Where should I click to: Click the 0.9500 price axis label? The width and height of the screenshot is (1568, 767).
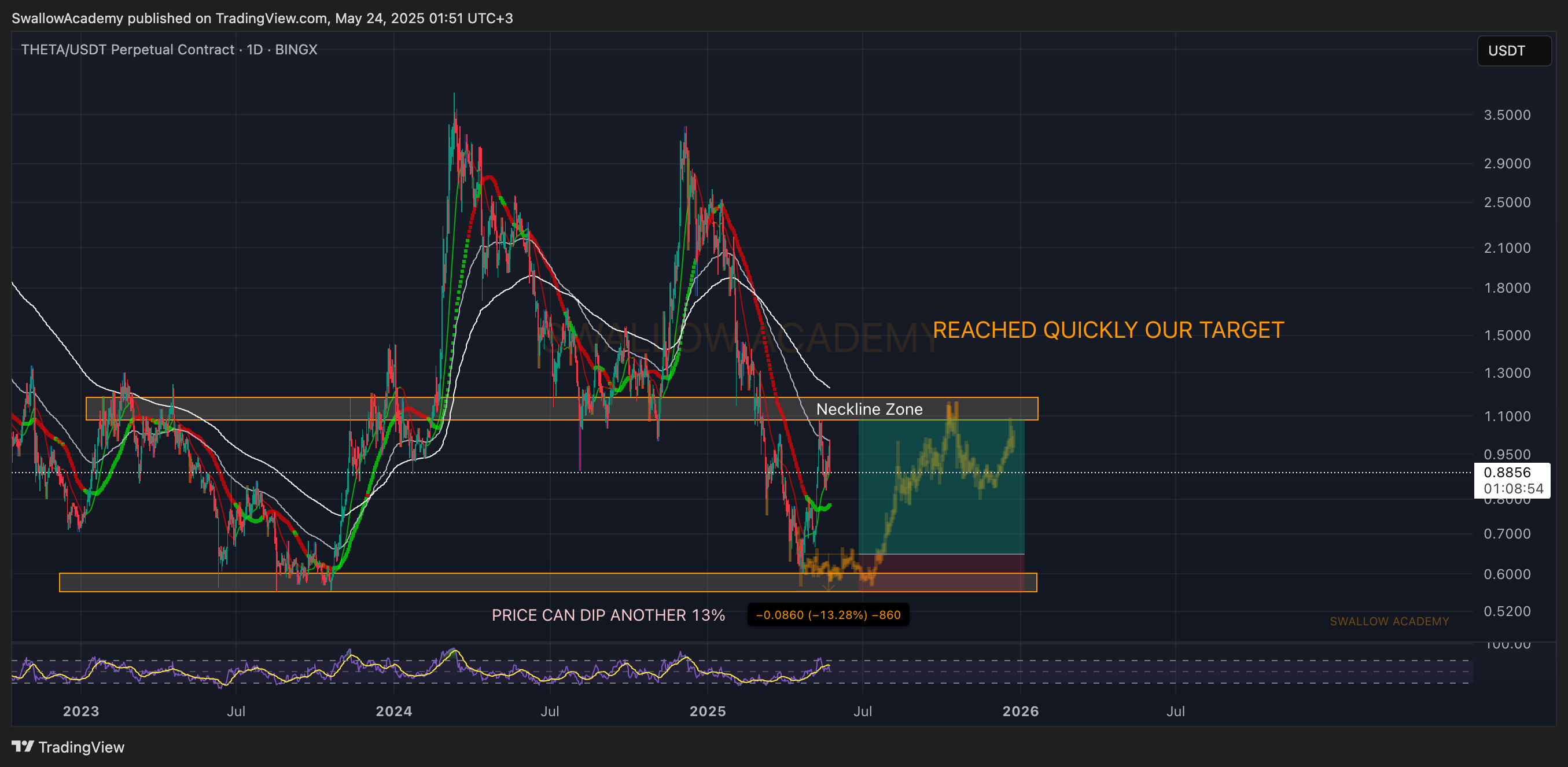1507,454
